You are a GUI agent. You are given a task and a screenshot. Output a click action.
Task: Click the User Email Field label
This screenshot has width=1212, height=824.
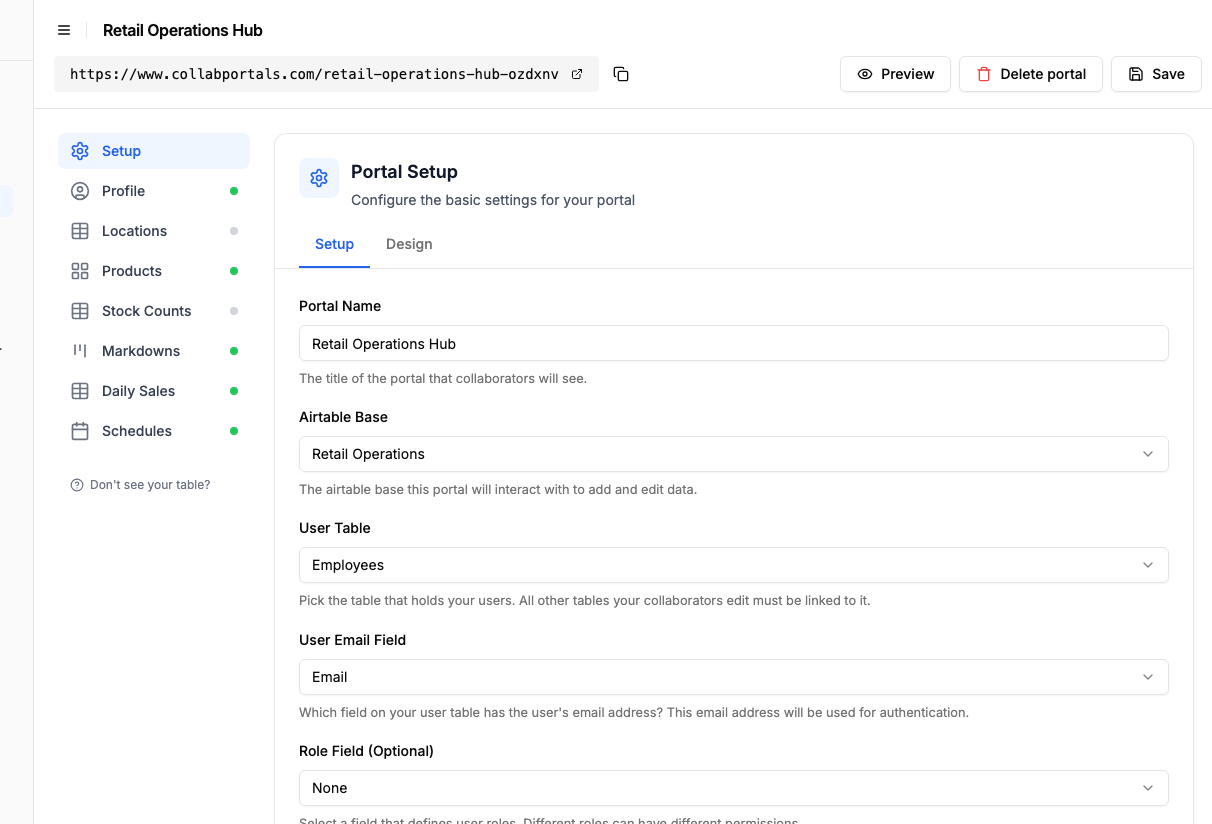coord(352,640)
